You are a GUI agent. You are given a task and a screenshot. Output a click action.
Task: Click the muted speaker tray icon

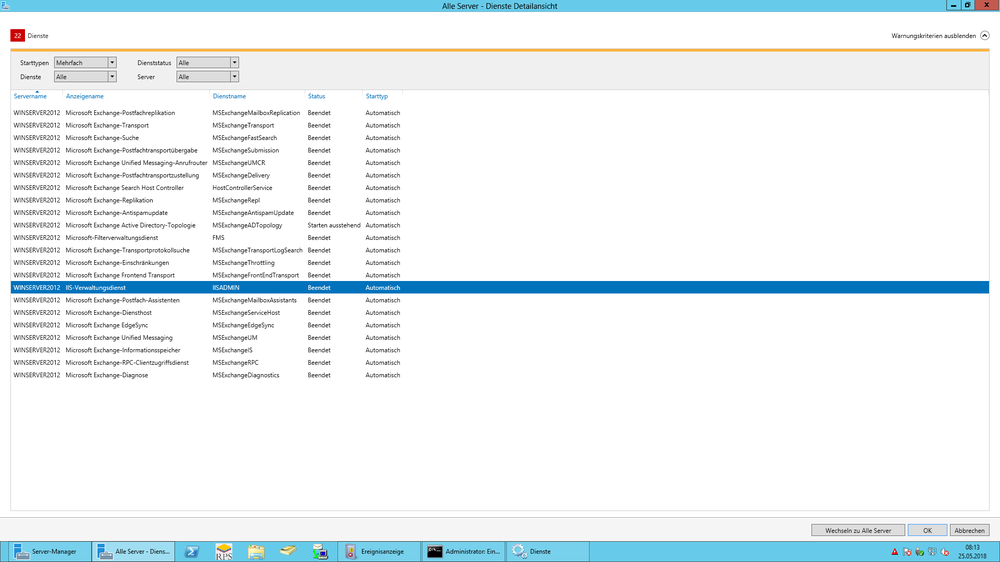[945, 552]
